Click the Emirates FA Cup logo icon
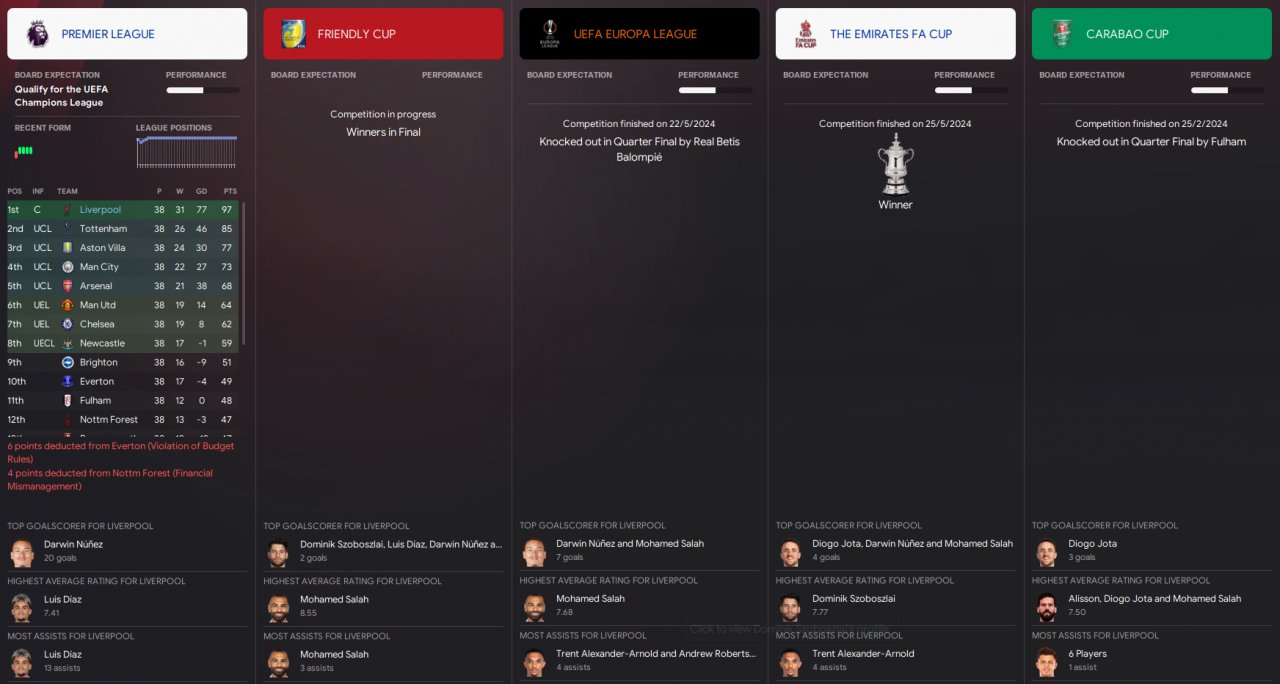This screenshot has height=684, width=1280. (805, 33)
